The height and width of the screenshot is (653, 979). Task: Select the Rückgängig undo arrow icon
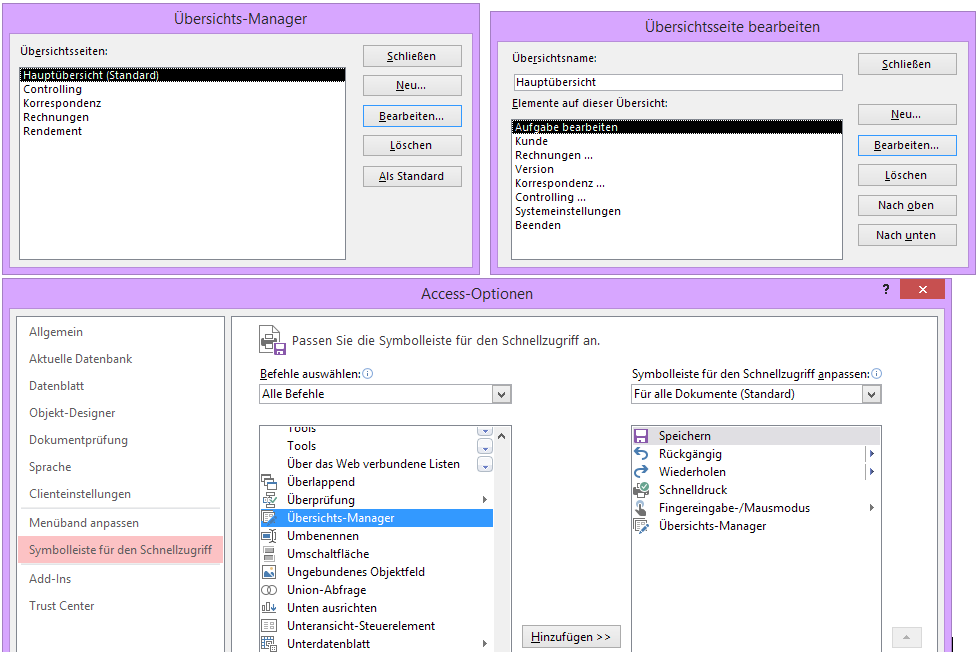(x=641, y=454)
